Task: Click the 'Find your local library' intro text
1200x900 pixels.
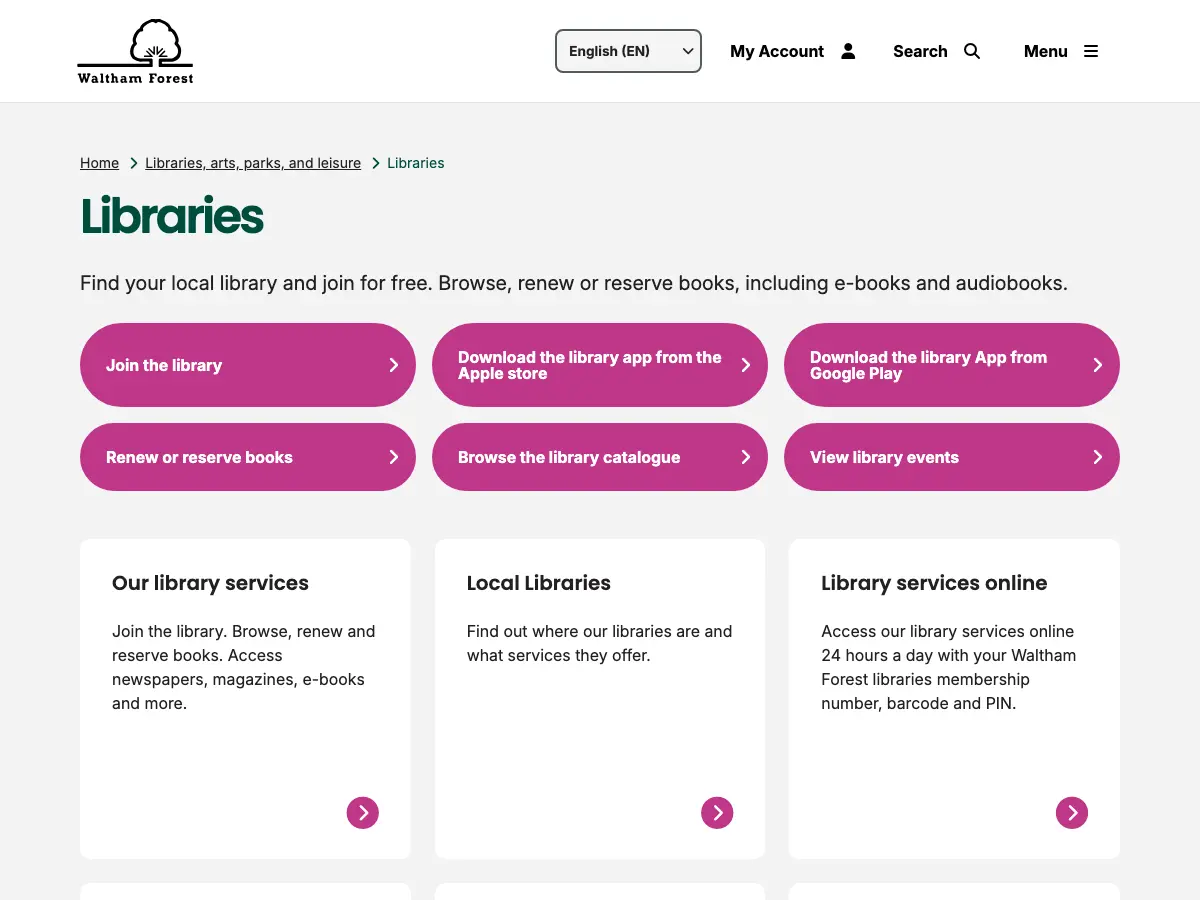Action: click(x=574, y=283)
